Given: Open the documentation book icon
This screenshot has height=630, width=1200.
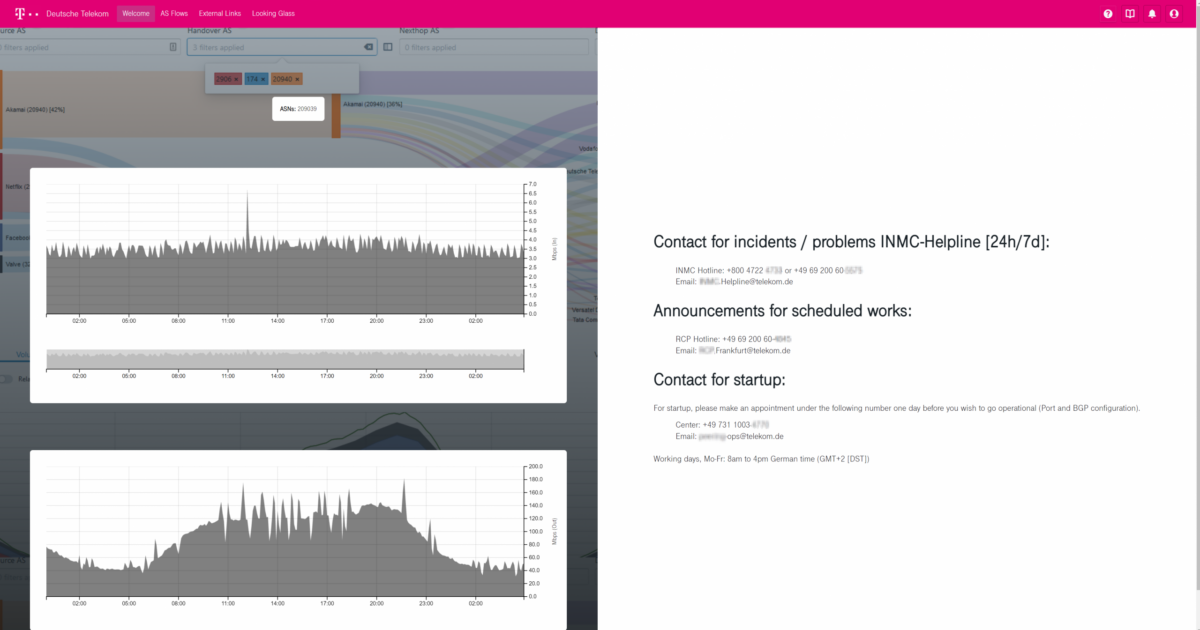Looking at the screenshot, I should pos(1130,13).
